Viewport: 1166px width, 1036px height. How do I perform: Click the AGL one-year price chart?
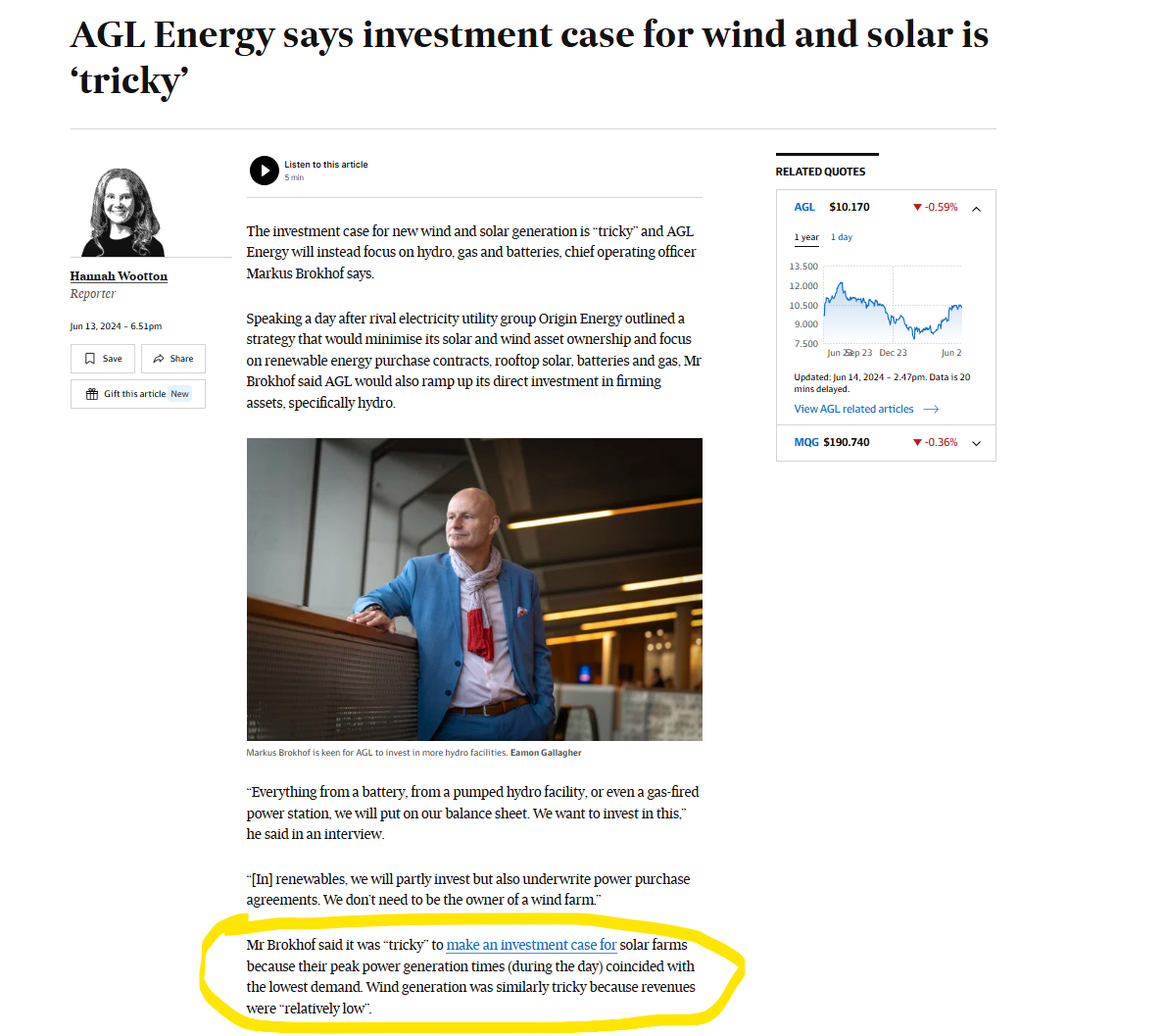click(893, 309)
